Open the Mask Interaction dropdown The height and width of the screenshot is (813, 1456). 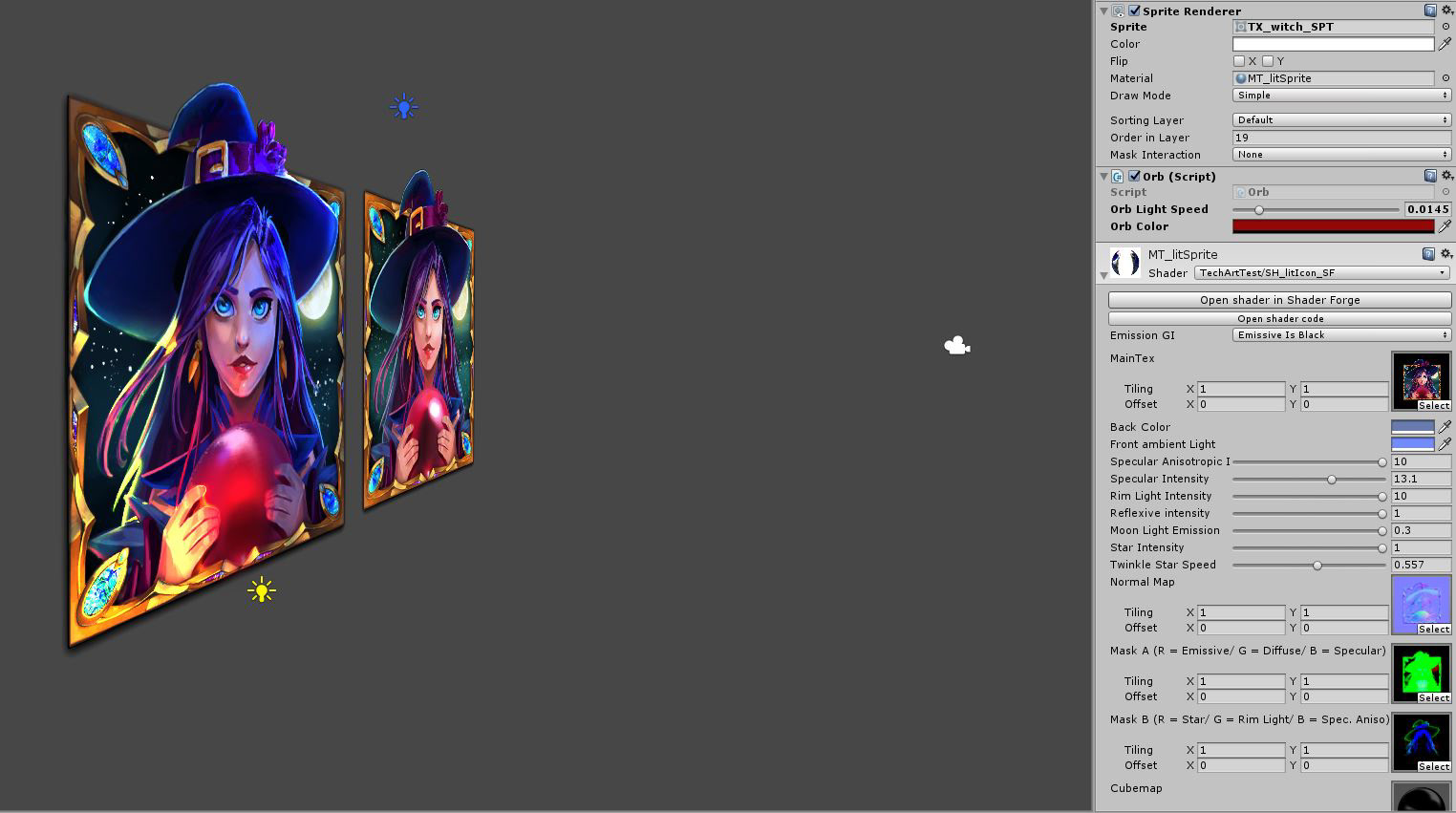click(1341, 155)
